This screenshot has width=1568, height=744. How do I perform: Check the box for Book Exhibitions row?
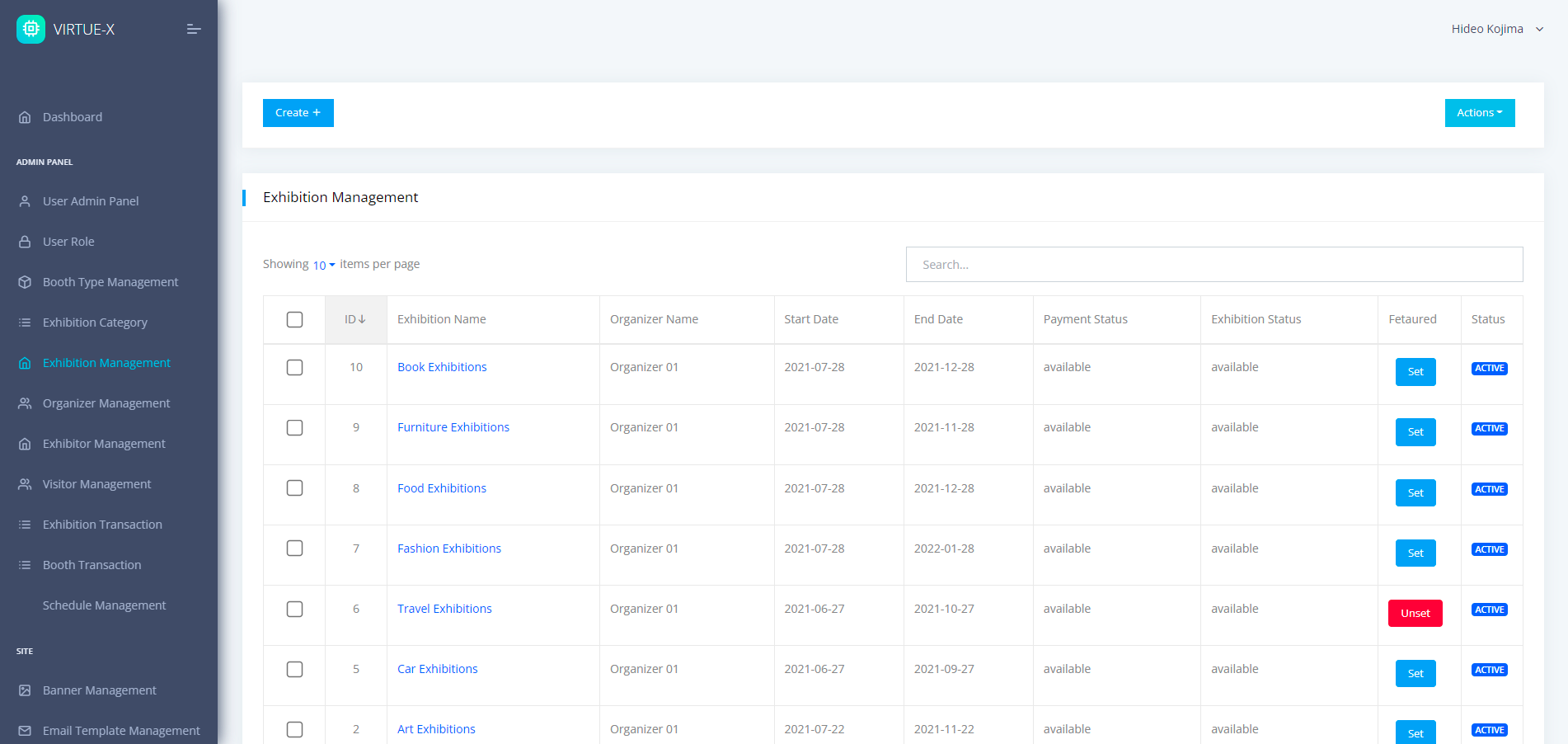[x=294, y=367]
